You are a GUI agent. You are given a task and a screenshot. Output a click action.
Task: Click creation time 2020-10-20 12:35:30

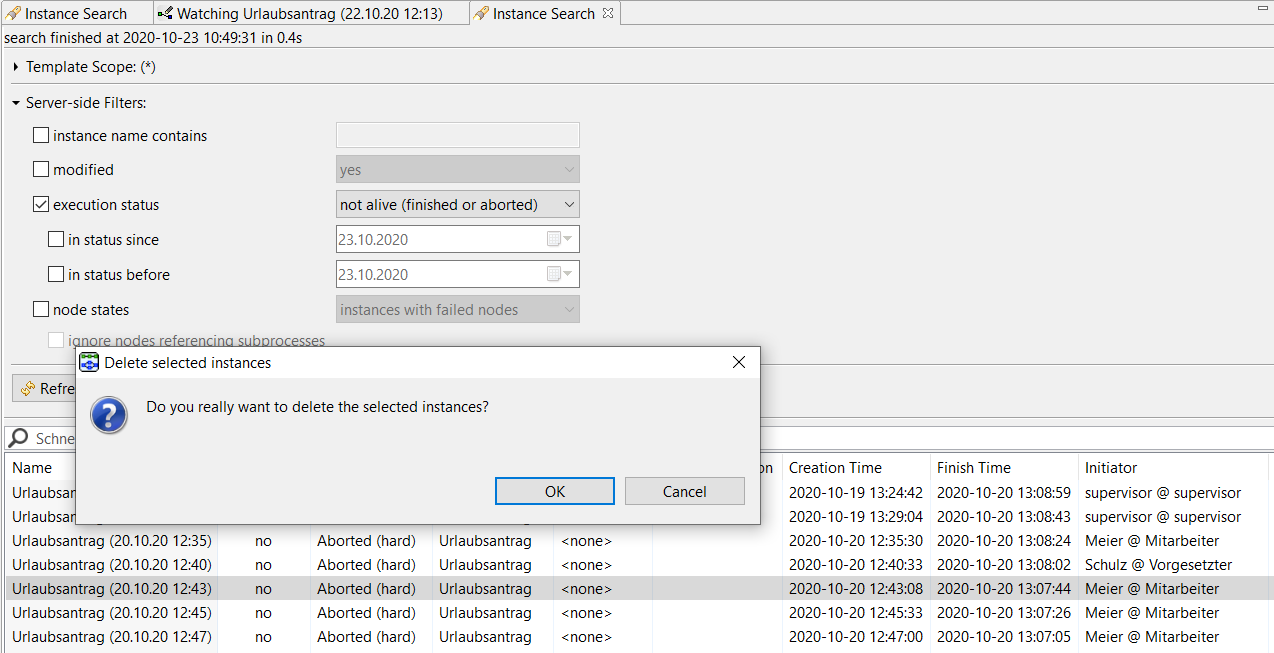[856, 541]
